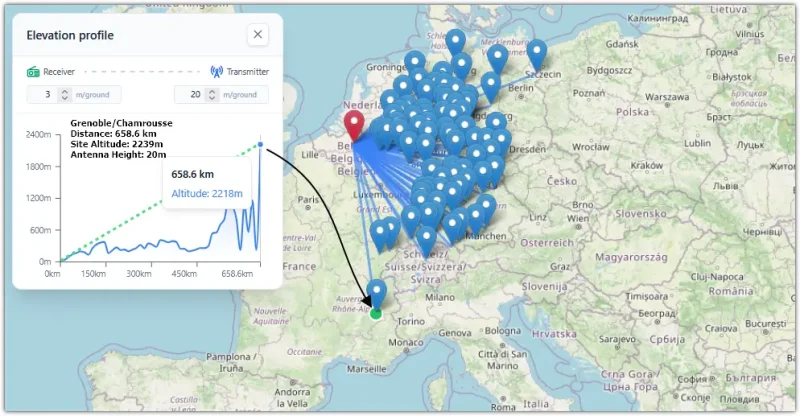This screenshot has height=416, width=800.
Task: Select the marker left of Dresden label
Action: click(x=502, y=142)
